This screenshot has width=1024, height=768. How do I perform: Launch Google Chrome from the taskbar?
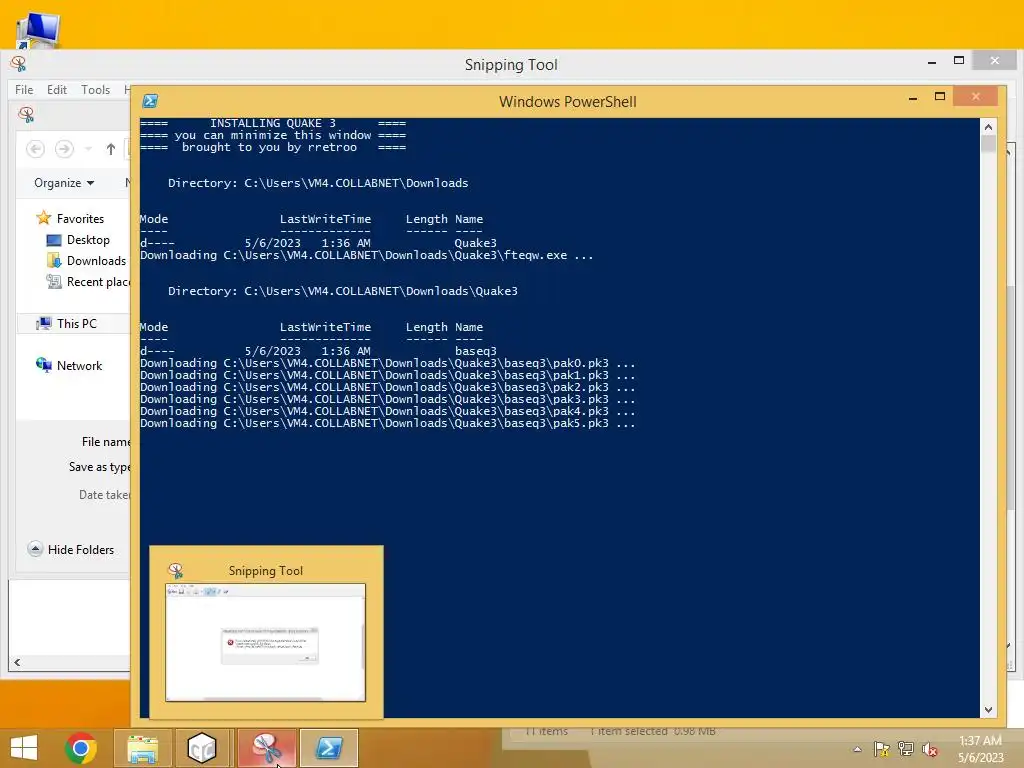(x=81, y=748)
